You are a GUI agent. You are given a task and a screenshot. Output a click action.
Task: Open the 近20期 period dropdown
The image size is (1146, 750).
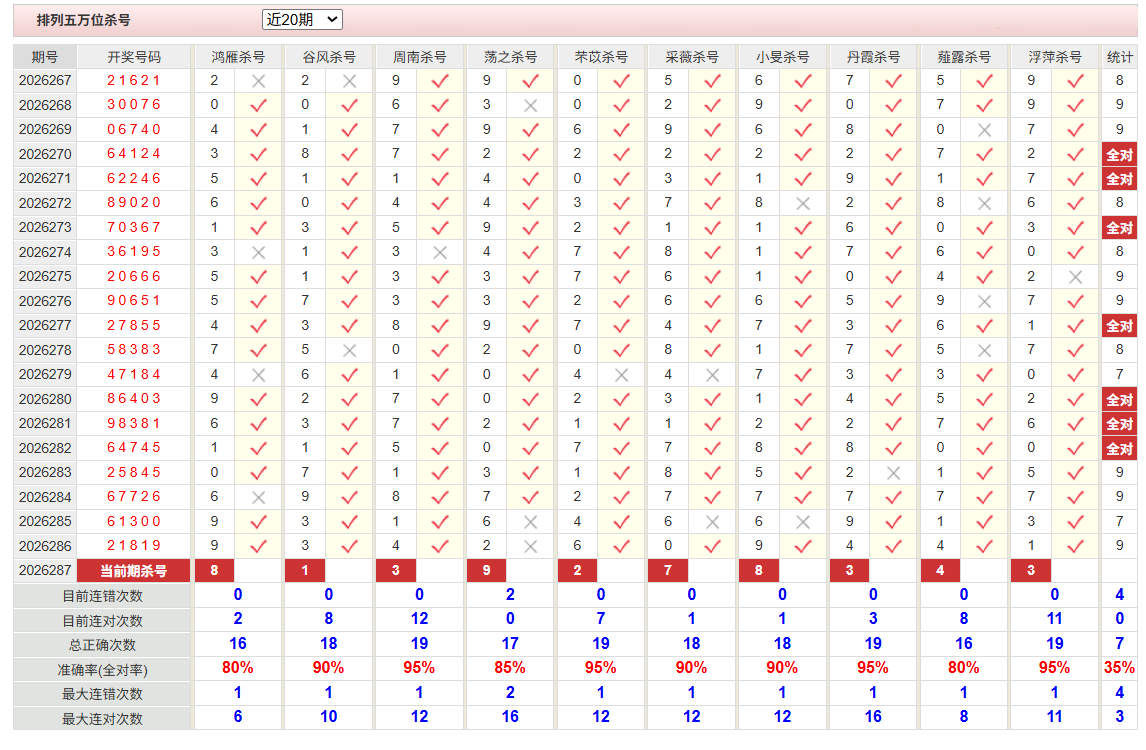[302, 20]
